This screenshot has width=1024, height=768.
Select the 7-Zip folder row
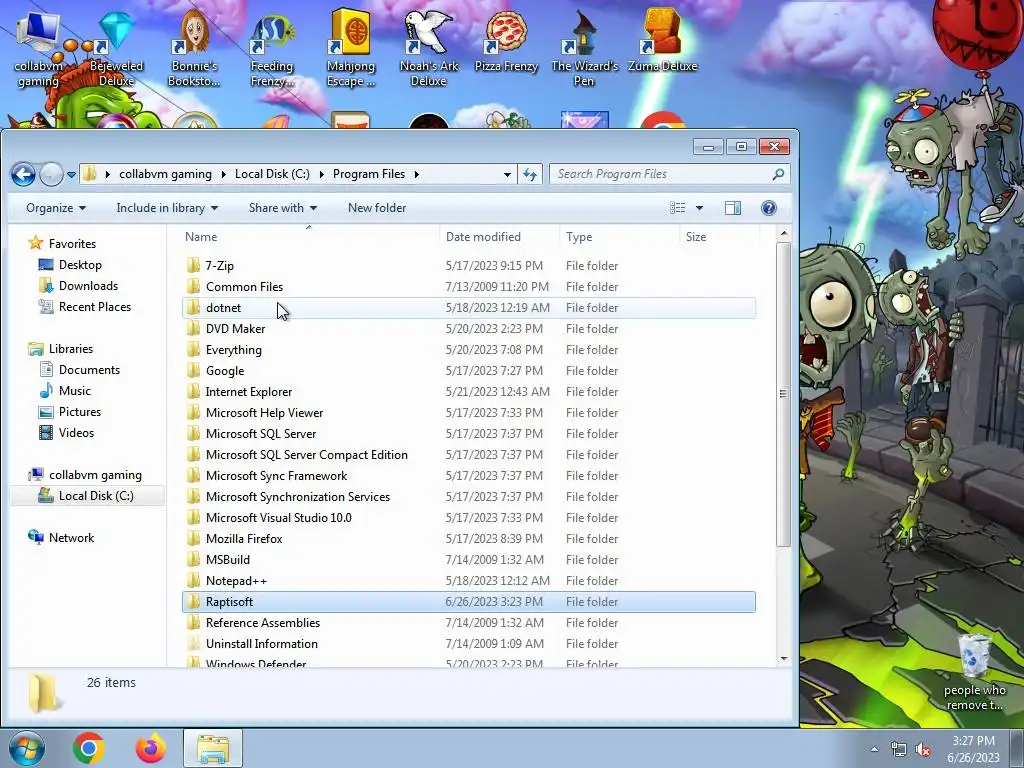469,266
